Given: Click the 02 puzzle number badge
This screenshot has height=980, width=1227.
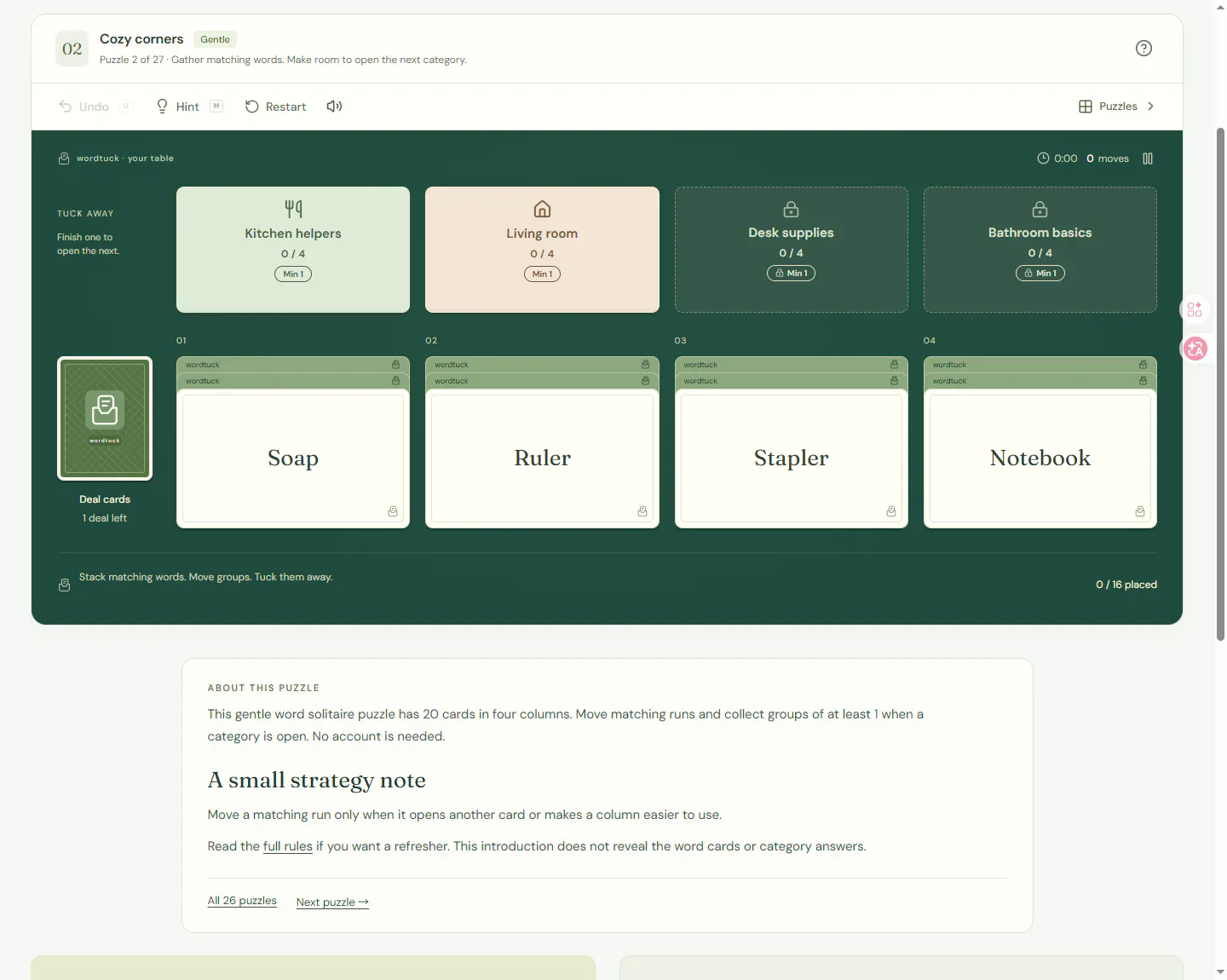Looking at the screenshot, I should (72, 49).
